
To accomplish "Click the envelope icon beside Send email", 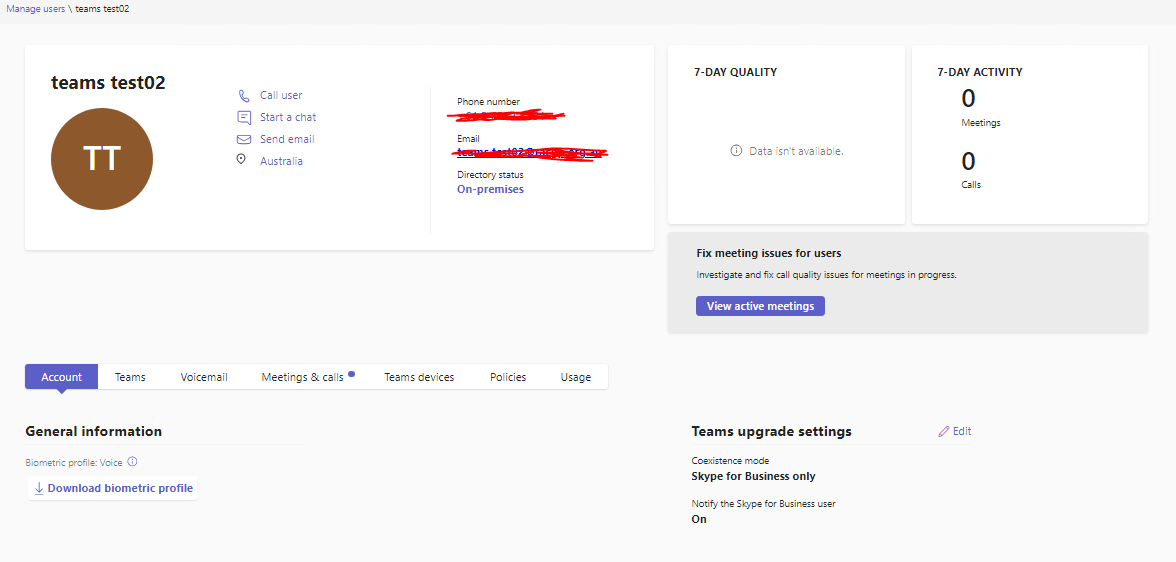I will (x=244, y=139).
